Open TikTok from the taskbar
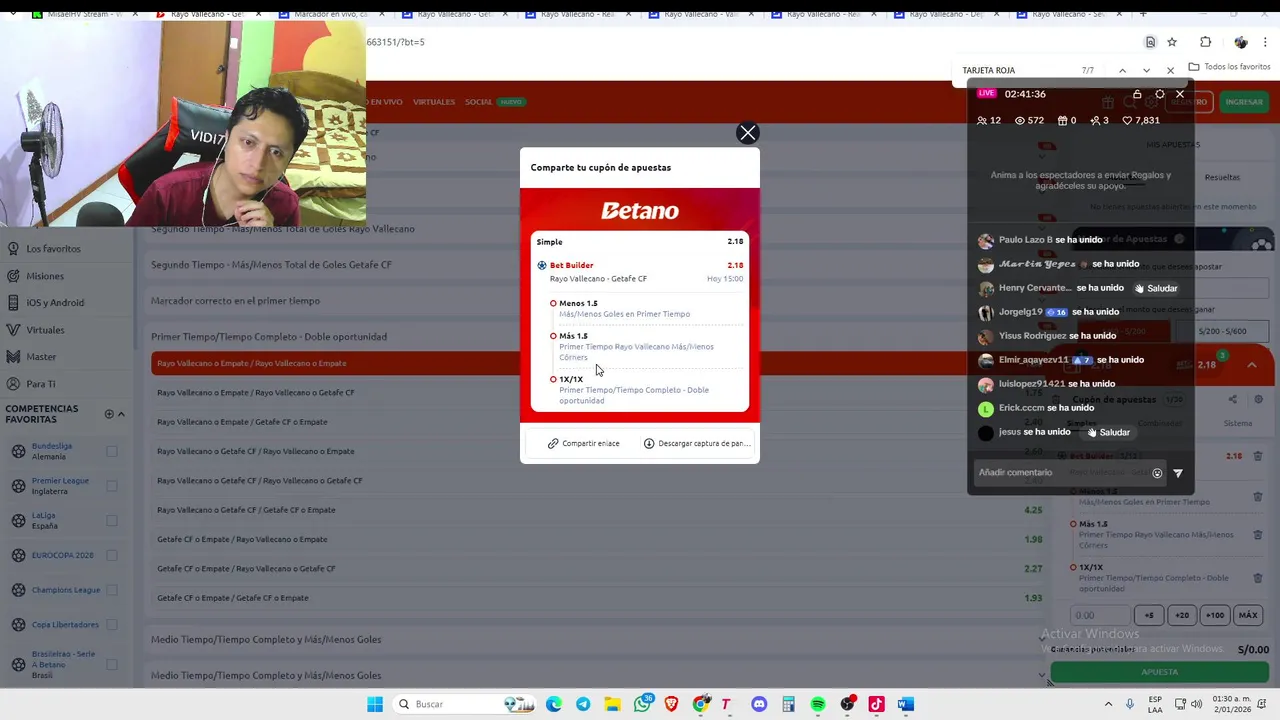Viewport: 1280px width, 720px height. tap(876, 704)
